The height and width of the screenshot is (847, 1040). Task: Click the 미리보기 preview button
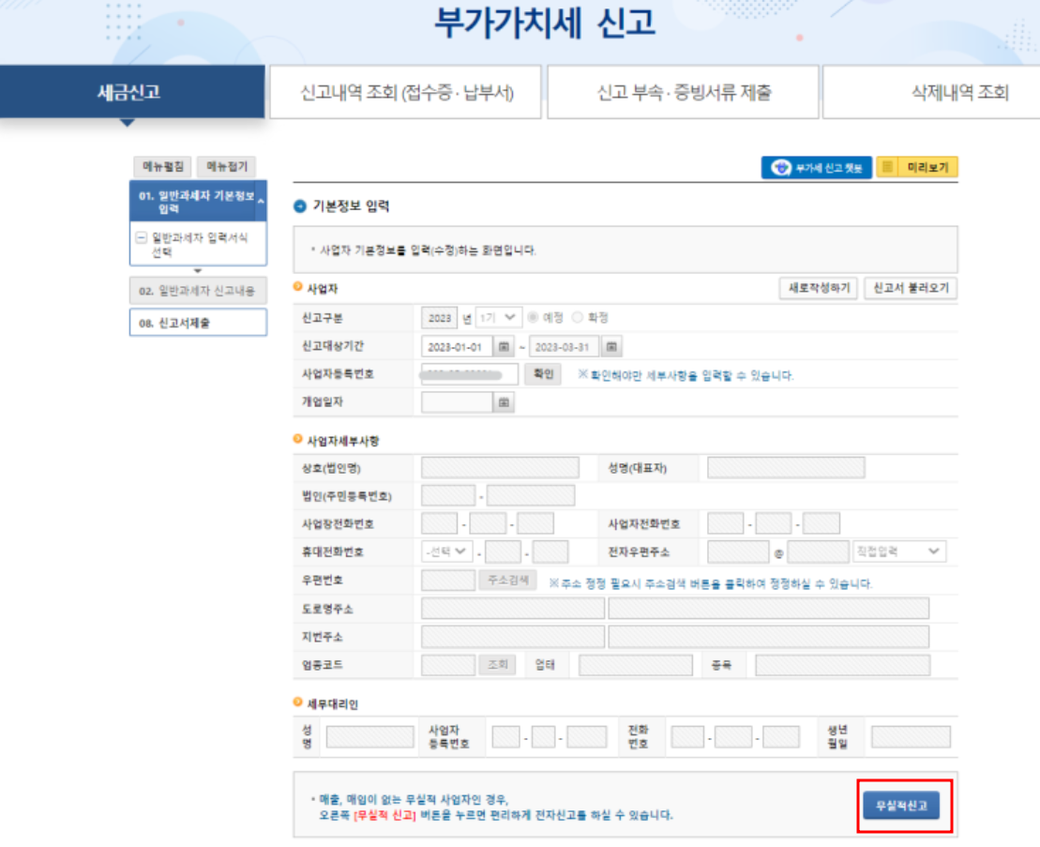[917, 168]
